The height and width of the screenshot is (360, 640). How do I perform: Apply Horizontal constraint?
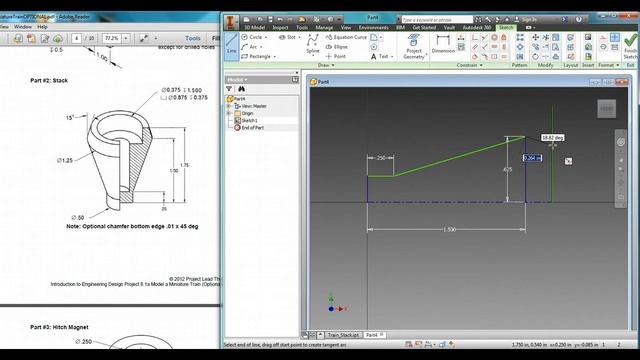pyautogui.click(x=494, y=47)
